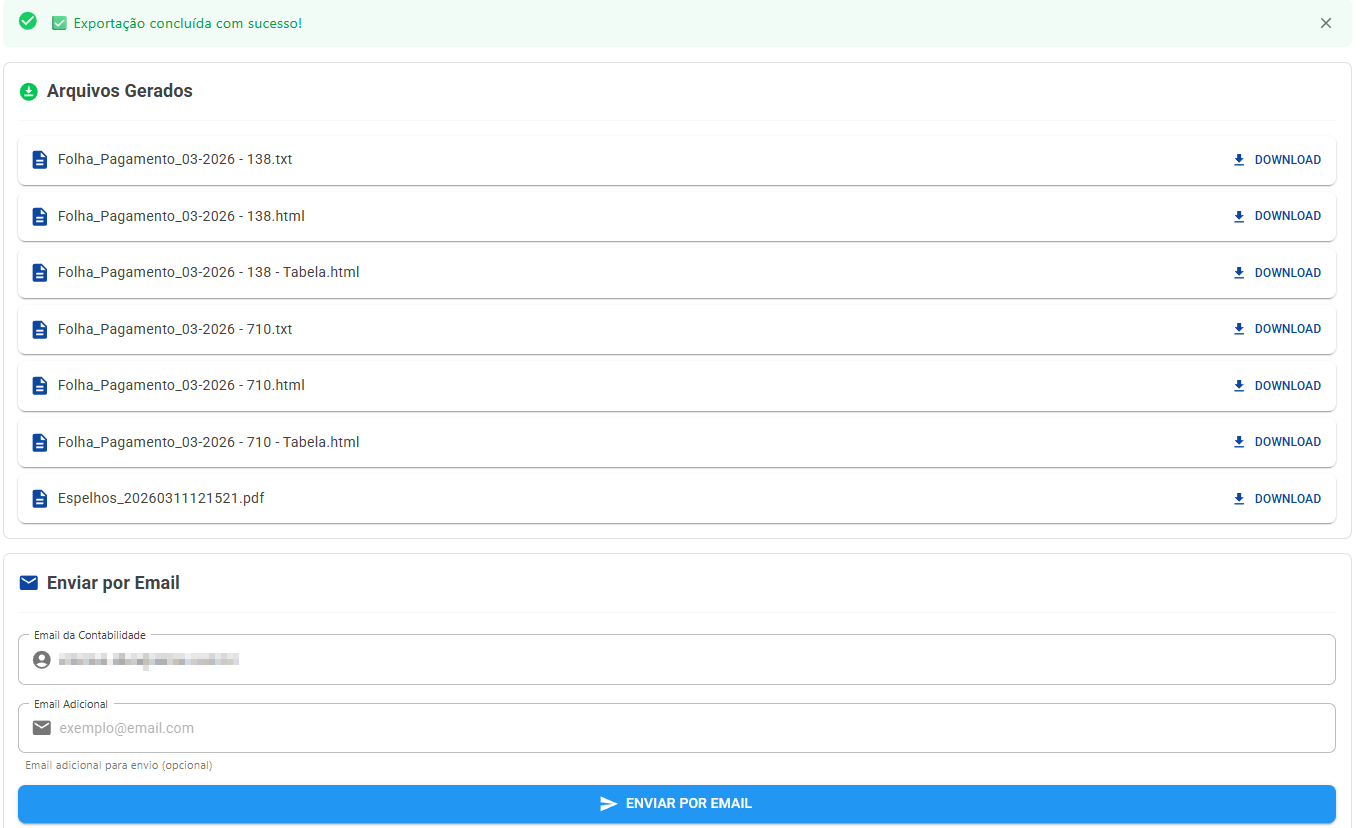This screenshot has height=828, width=1364.
Task: Click file icon for Folha_Pagamento_03-2026 - 138.html
Action: (x=40, y=216)
